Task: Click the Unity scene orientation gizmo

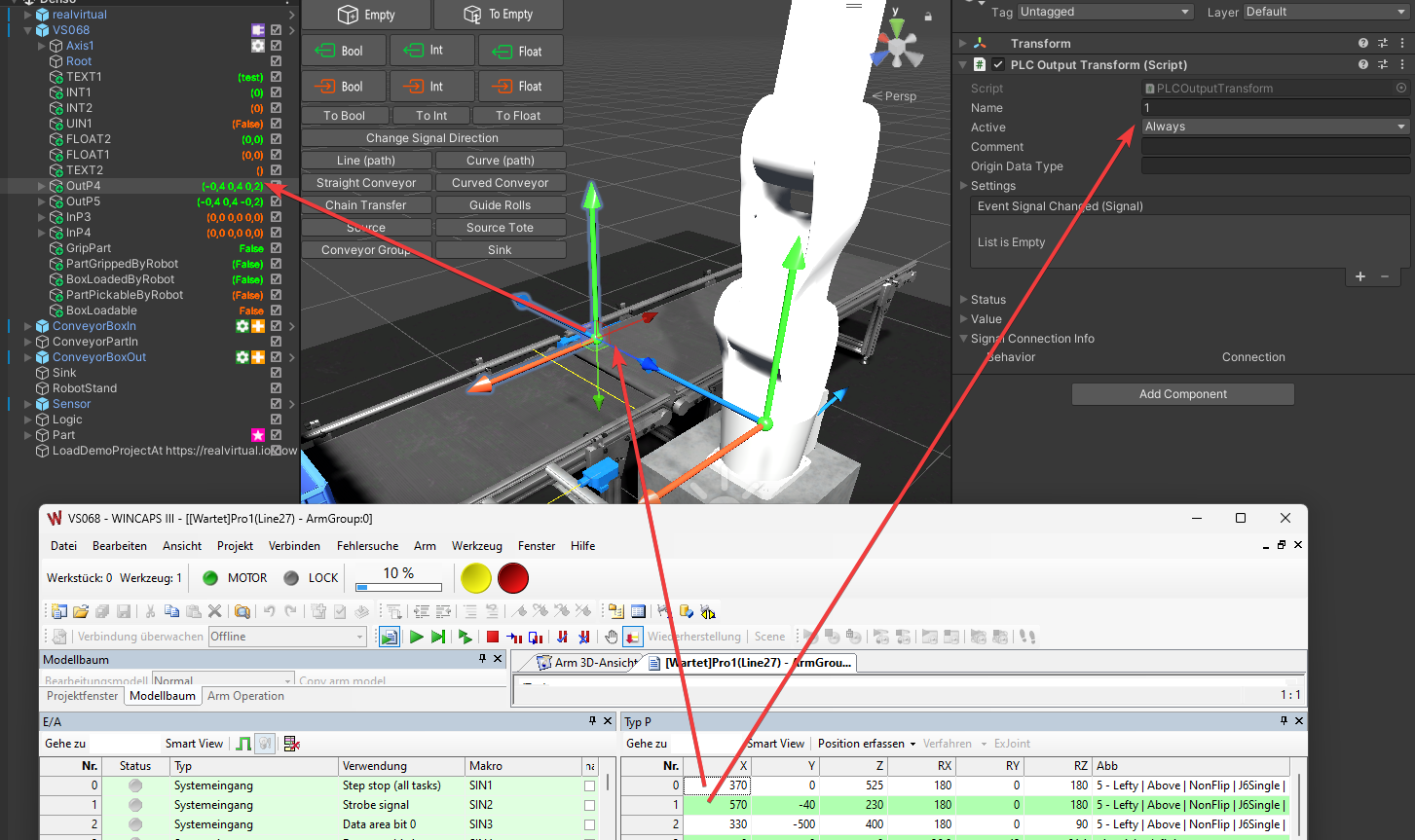Action: [896, 47]
